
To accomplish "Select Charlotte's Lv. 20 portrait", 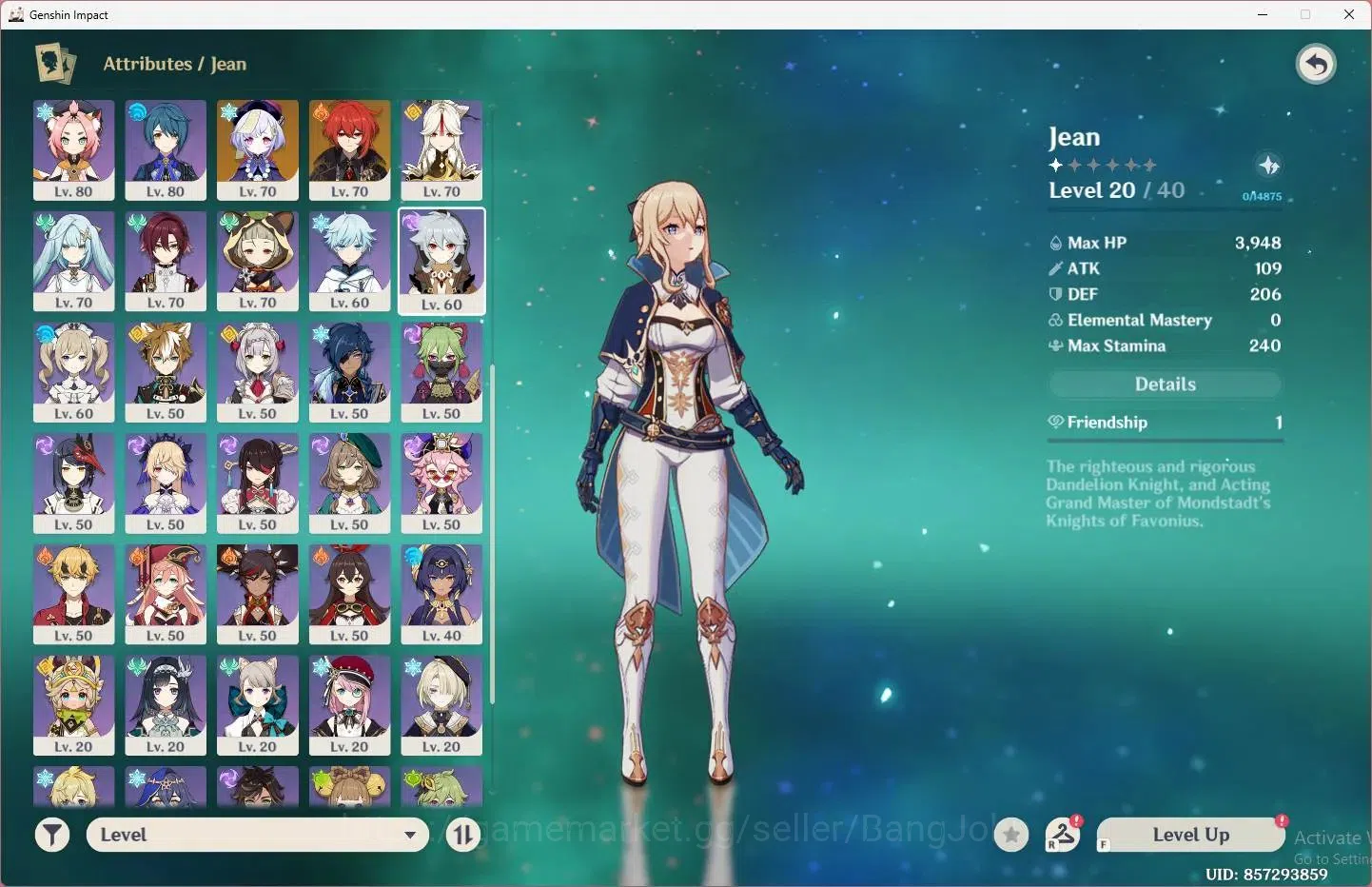I will 349,705.
